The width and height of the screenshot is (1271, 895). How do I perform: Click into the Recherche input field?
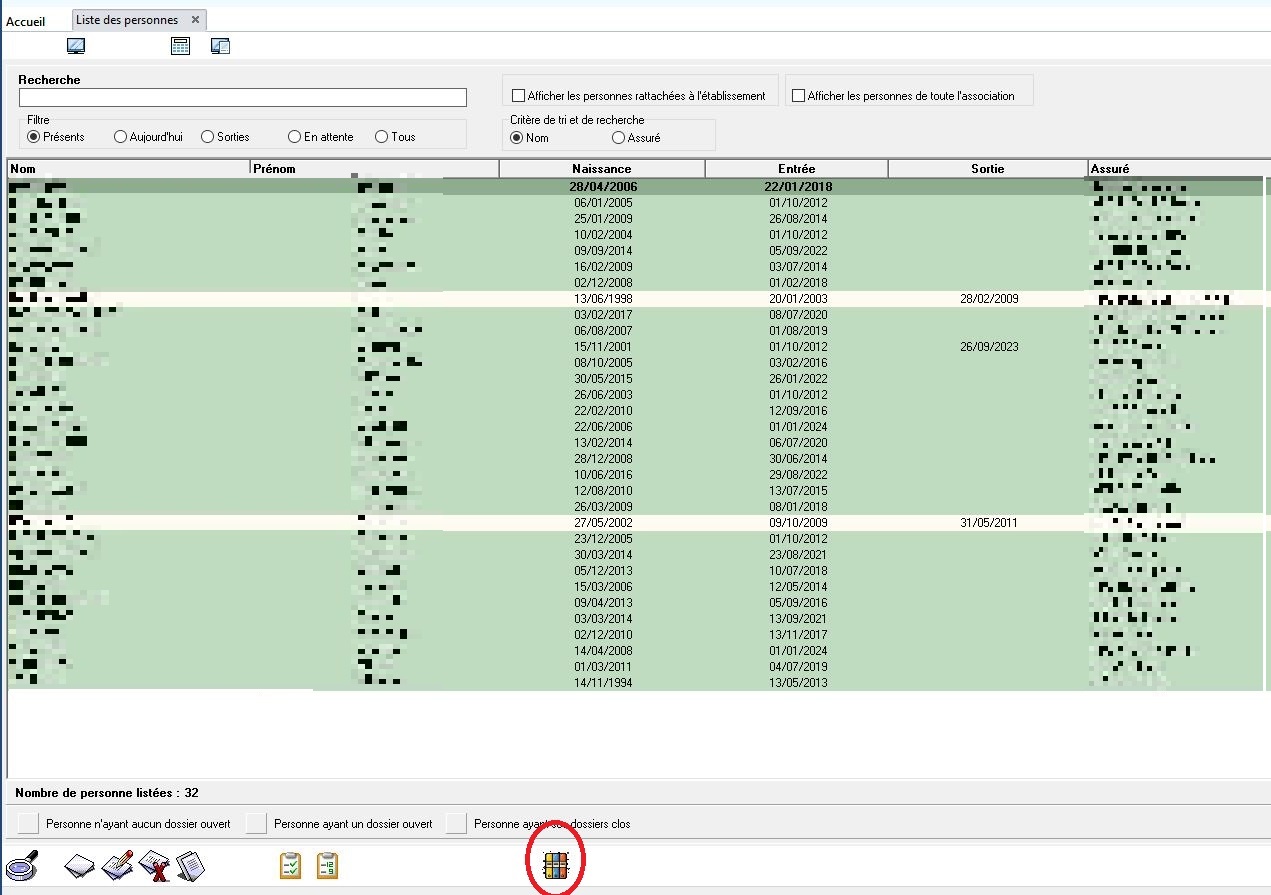point(242,98)
